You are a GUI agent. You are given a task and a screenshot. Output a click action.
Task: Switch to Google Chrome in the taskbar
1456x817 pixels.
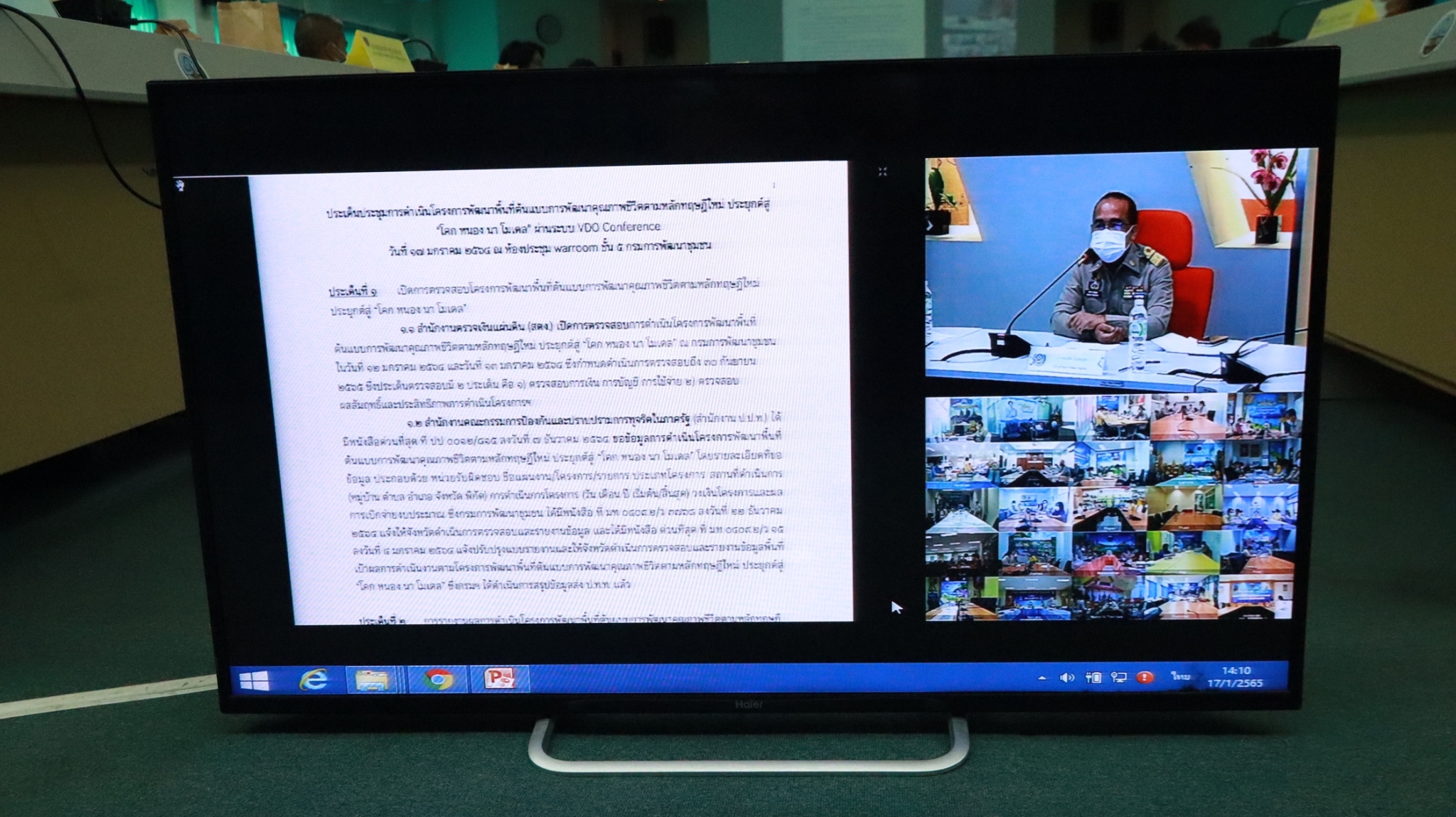pos(438,679)
